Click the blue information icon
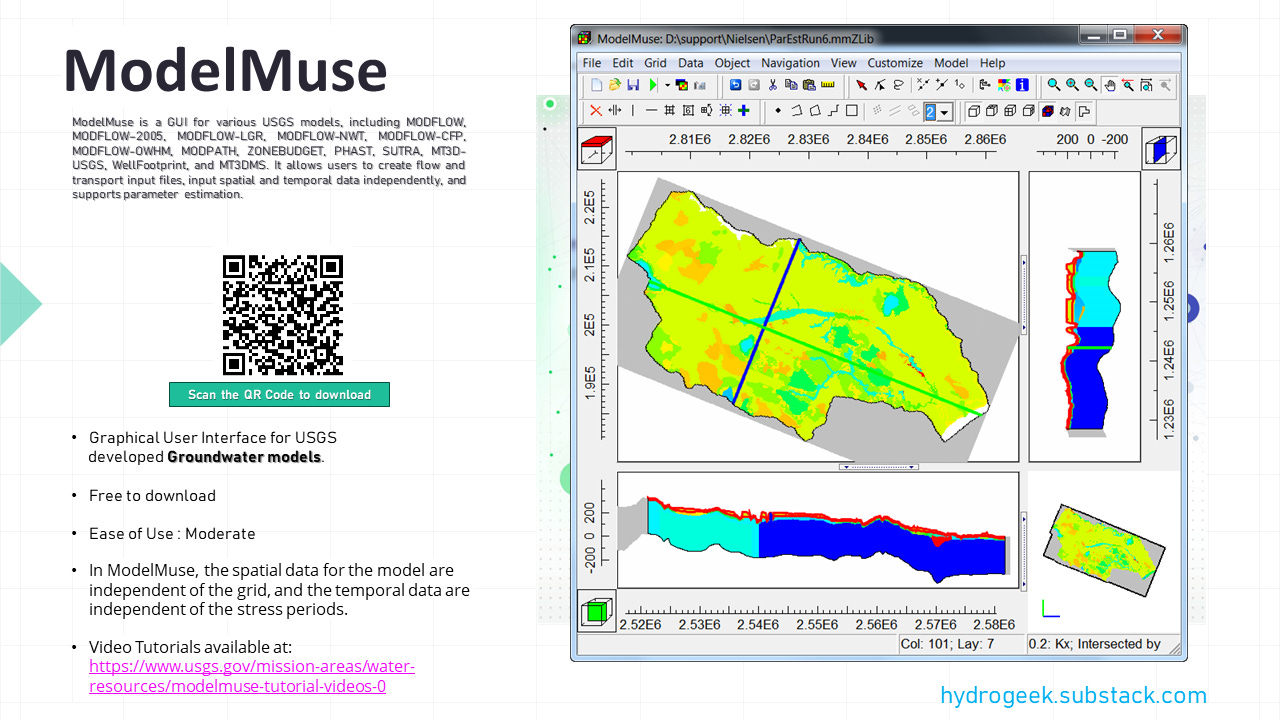The width and height of the screenshot is (1280, 720). [x=1022, y=85]
